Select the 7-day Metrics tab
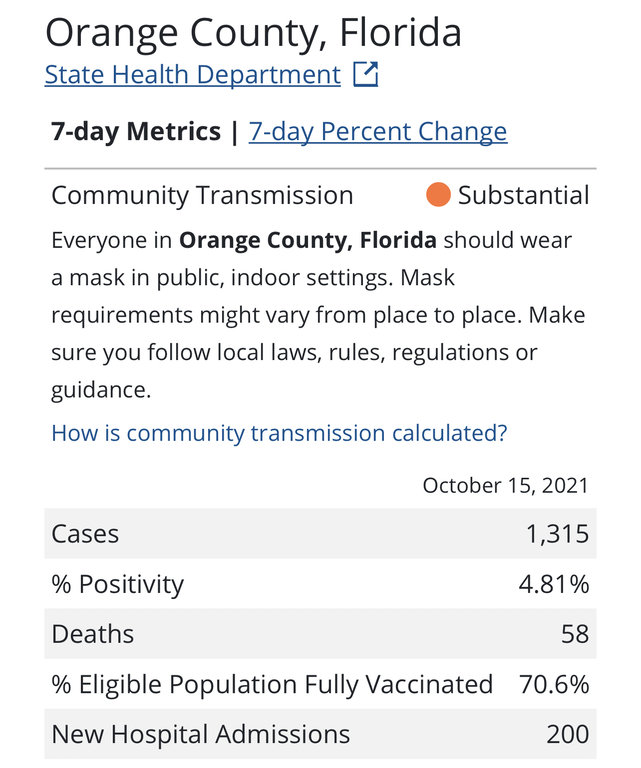 coord(136,132)
